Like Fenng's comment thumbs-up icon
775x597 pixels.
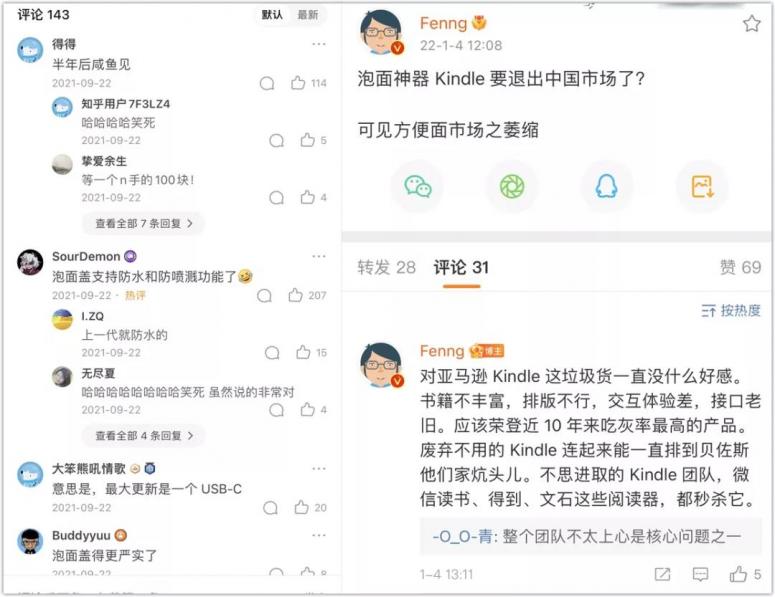coord(738,574)
